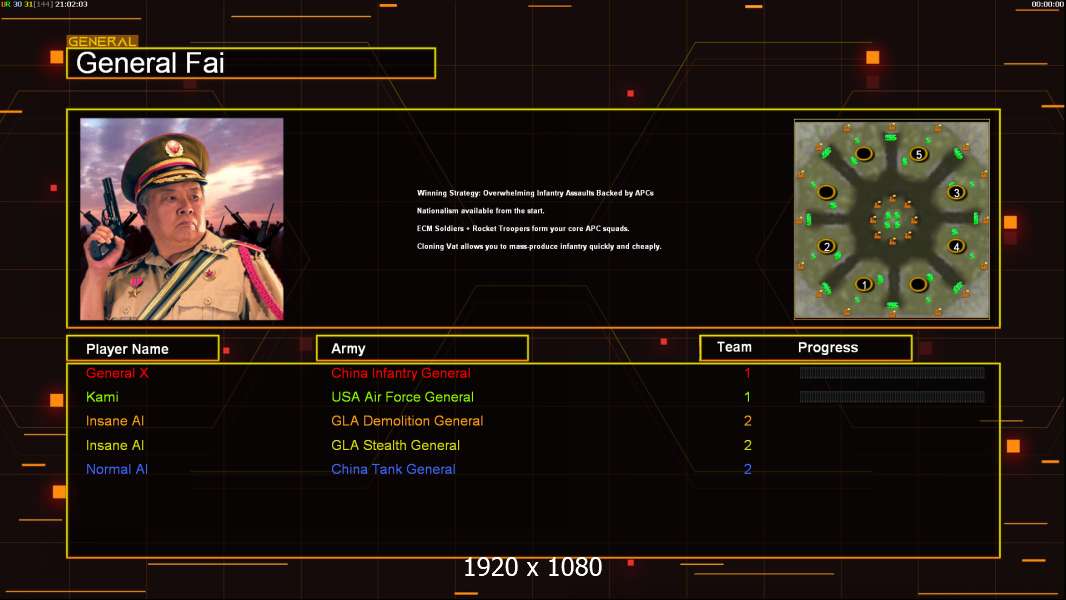This screenshot has width=1066, height=600.
Task: Click start position 3 on the map
Action: pyautogui.click(x=956, y=192)
